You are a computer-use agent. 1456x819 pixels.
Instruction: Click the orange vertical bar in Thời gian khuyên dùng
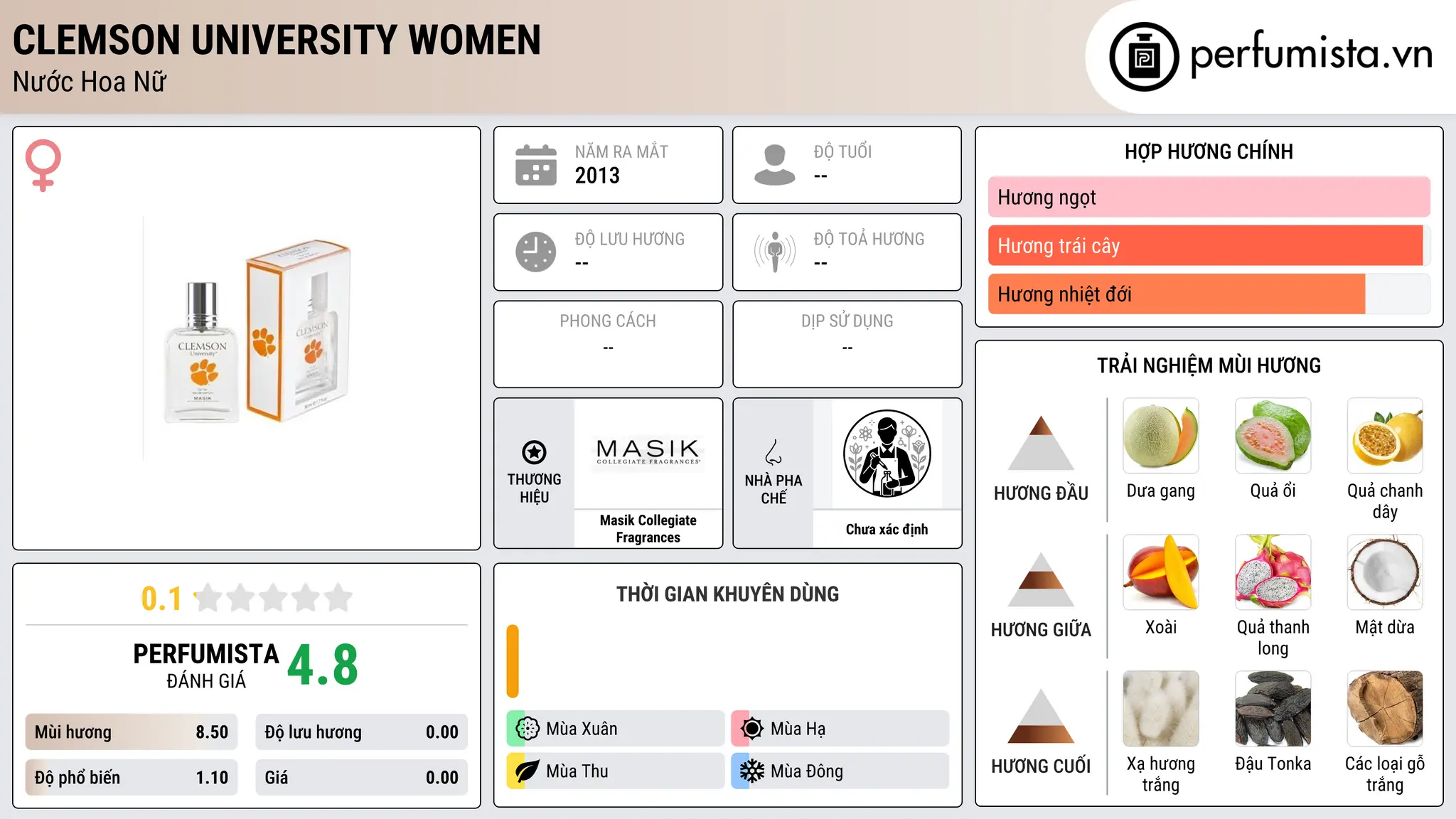pos(513,661)
